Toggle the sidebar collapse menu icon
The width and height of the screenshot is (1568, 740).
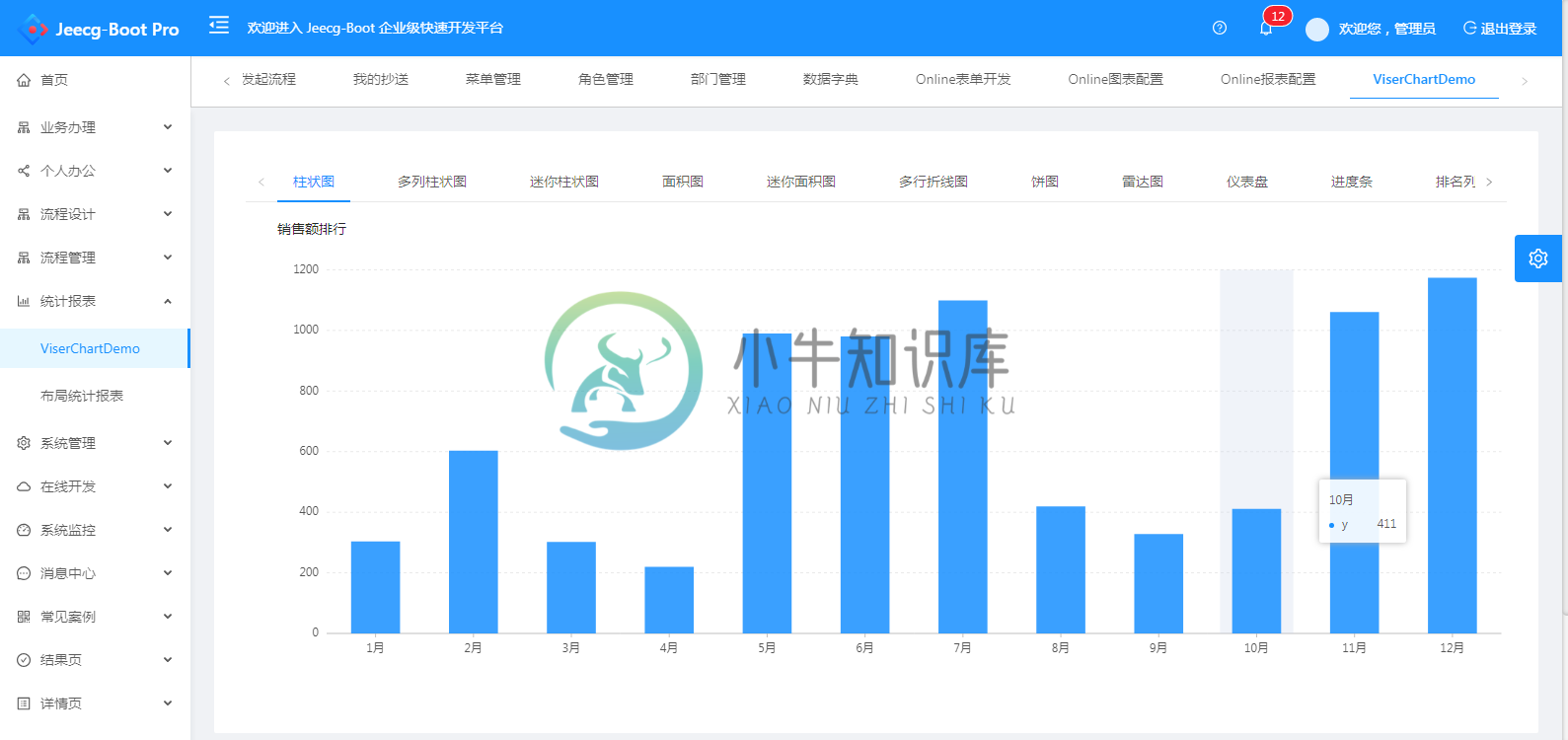click(219, 26)
